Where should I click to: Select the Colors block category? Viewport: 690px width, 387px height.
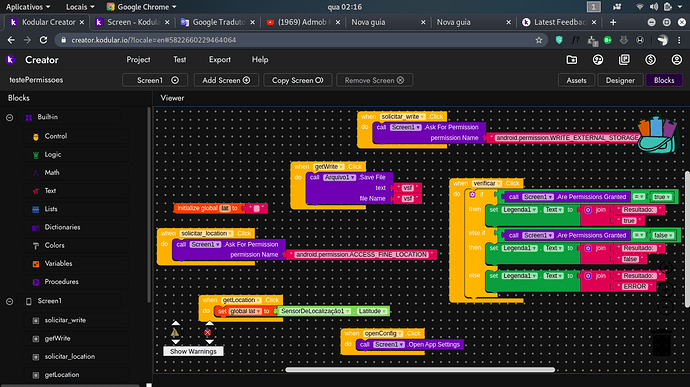(55, 245)
